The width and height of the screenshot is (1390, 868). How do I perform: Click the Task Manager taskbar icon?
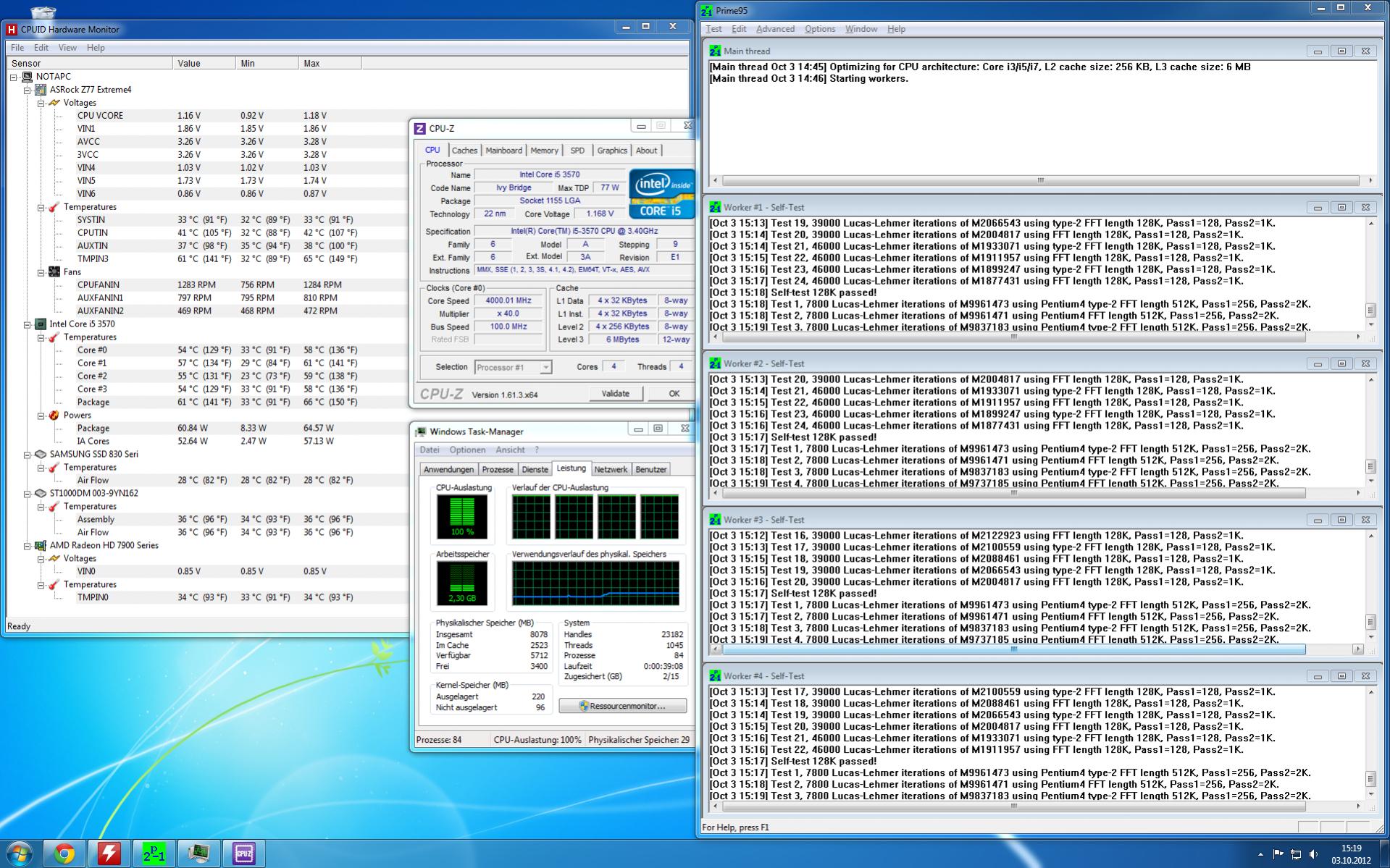coord(198,854)
